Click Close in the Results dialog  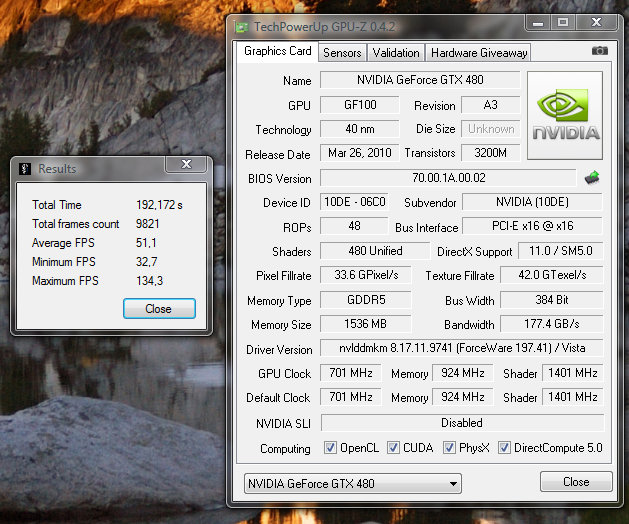159,309
